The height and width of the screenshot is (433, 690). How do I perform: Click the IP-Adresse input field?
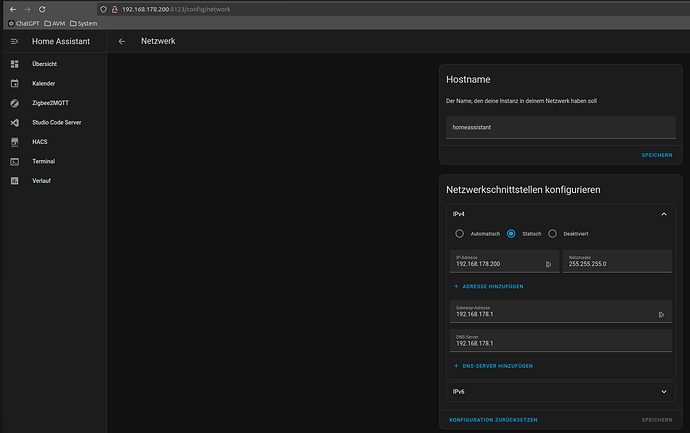(504, 261)
